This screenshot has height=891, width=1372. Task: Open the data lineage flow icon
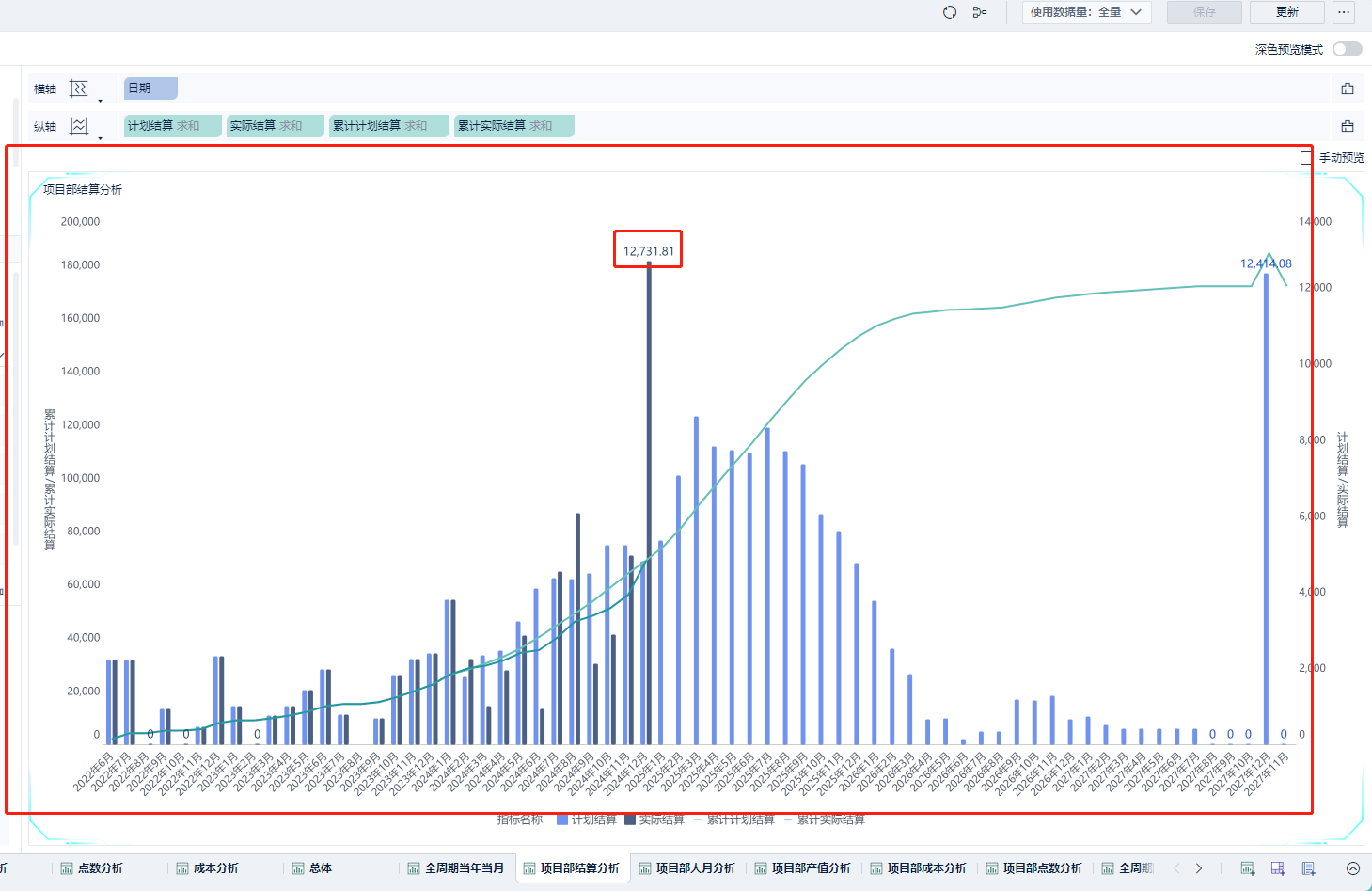click(980, 12)
